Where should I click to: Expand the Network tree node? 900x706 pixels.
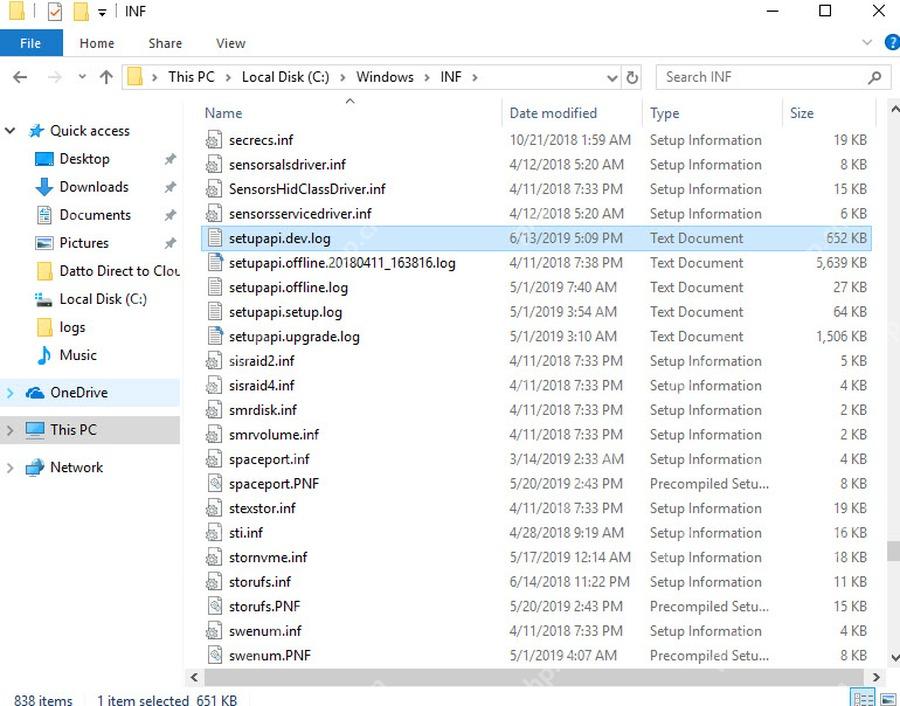point(10,468)
